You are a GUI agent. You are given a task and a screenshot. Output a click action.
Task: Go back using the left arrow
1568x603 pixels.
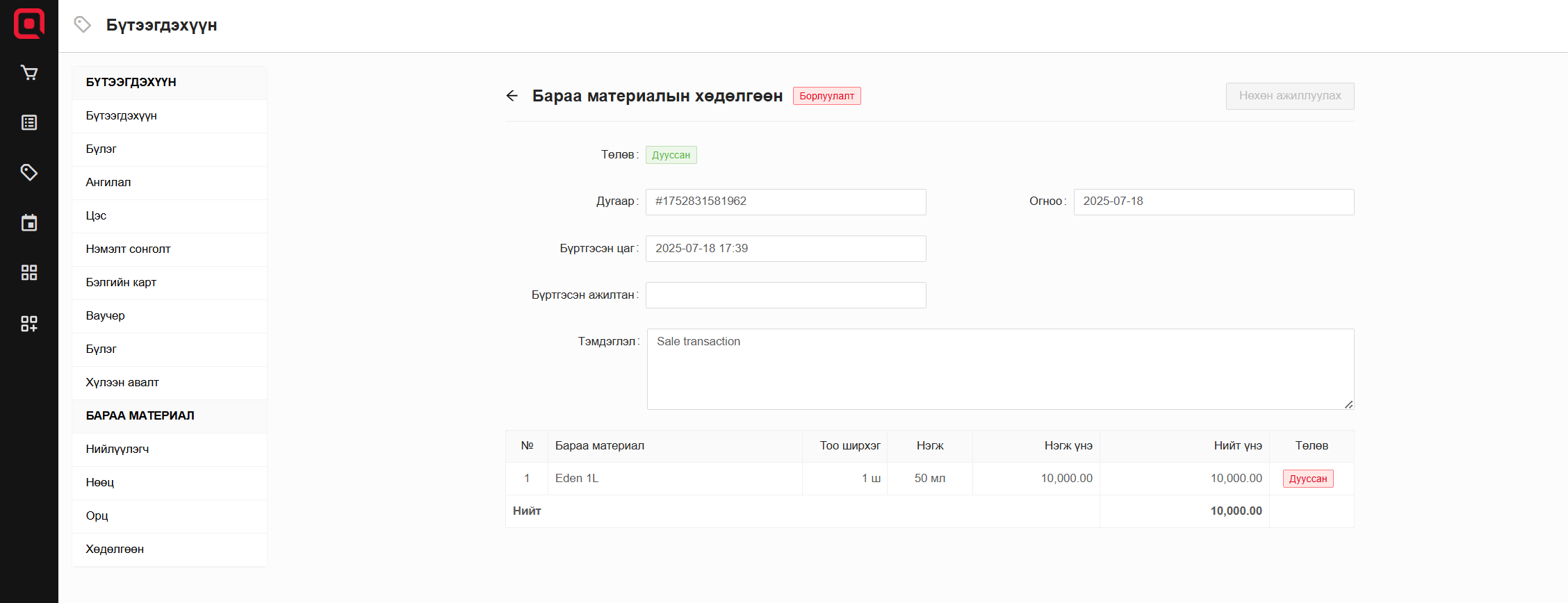pyautogui.click(x=512, y=96)
